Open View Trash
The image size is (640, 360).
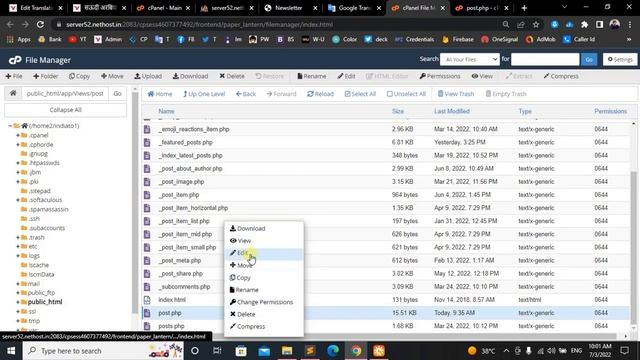[456, 94]
